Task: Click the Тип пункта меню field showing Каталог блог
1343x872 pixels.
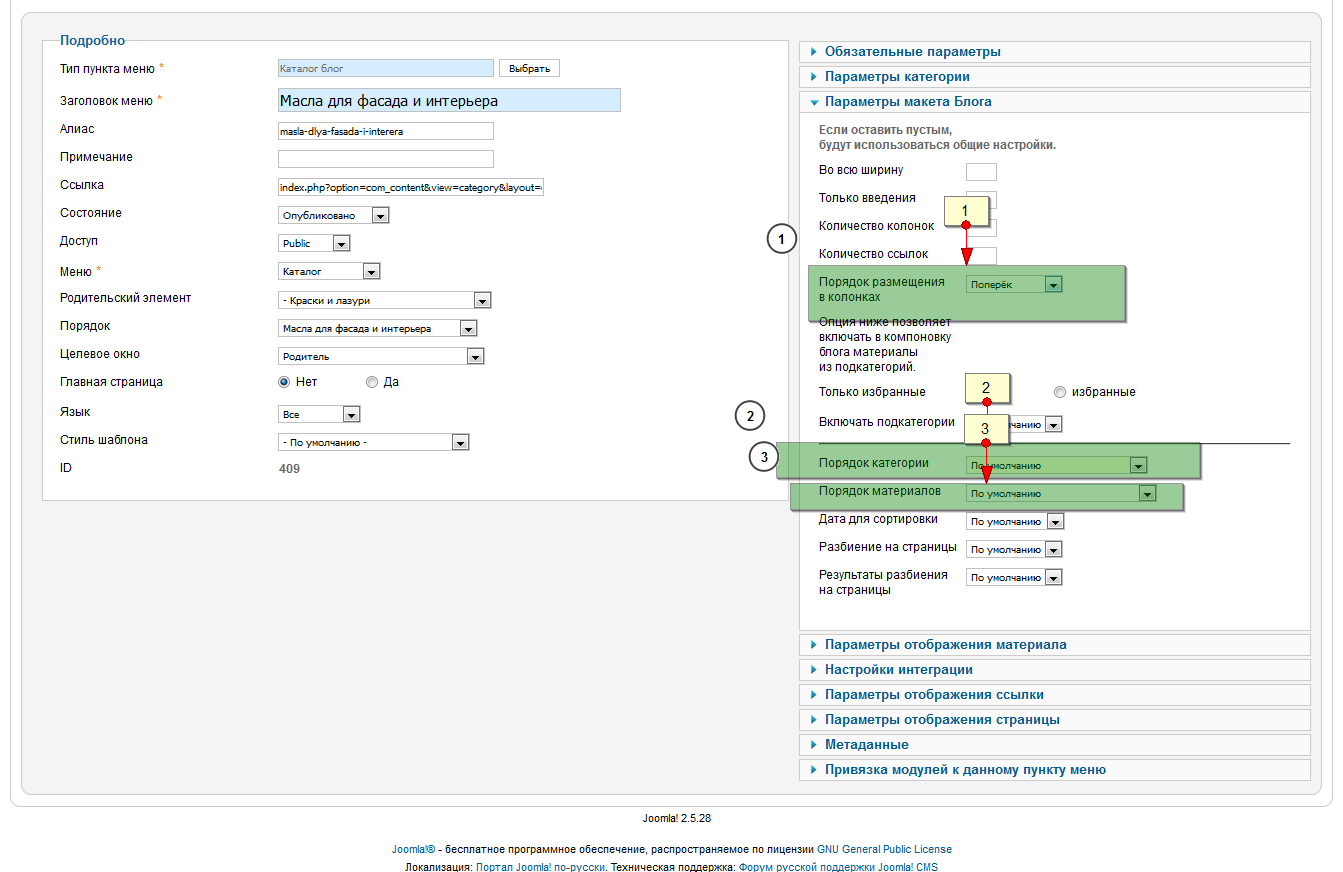Action: tap(386, 68)
